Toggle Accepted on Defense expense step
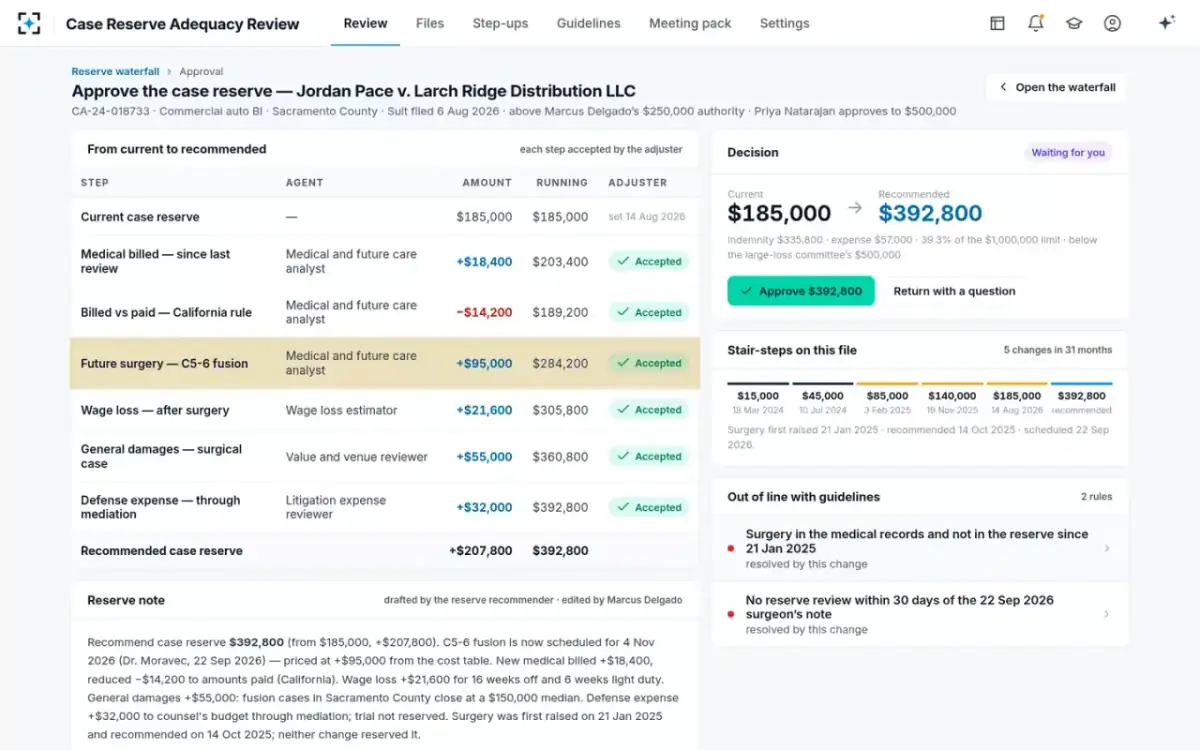 tap(649, 508)
